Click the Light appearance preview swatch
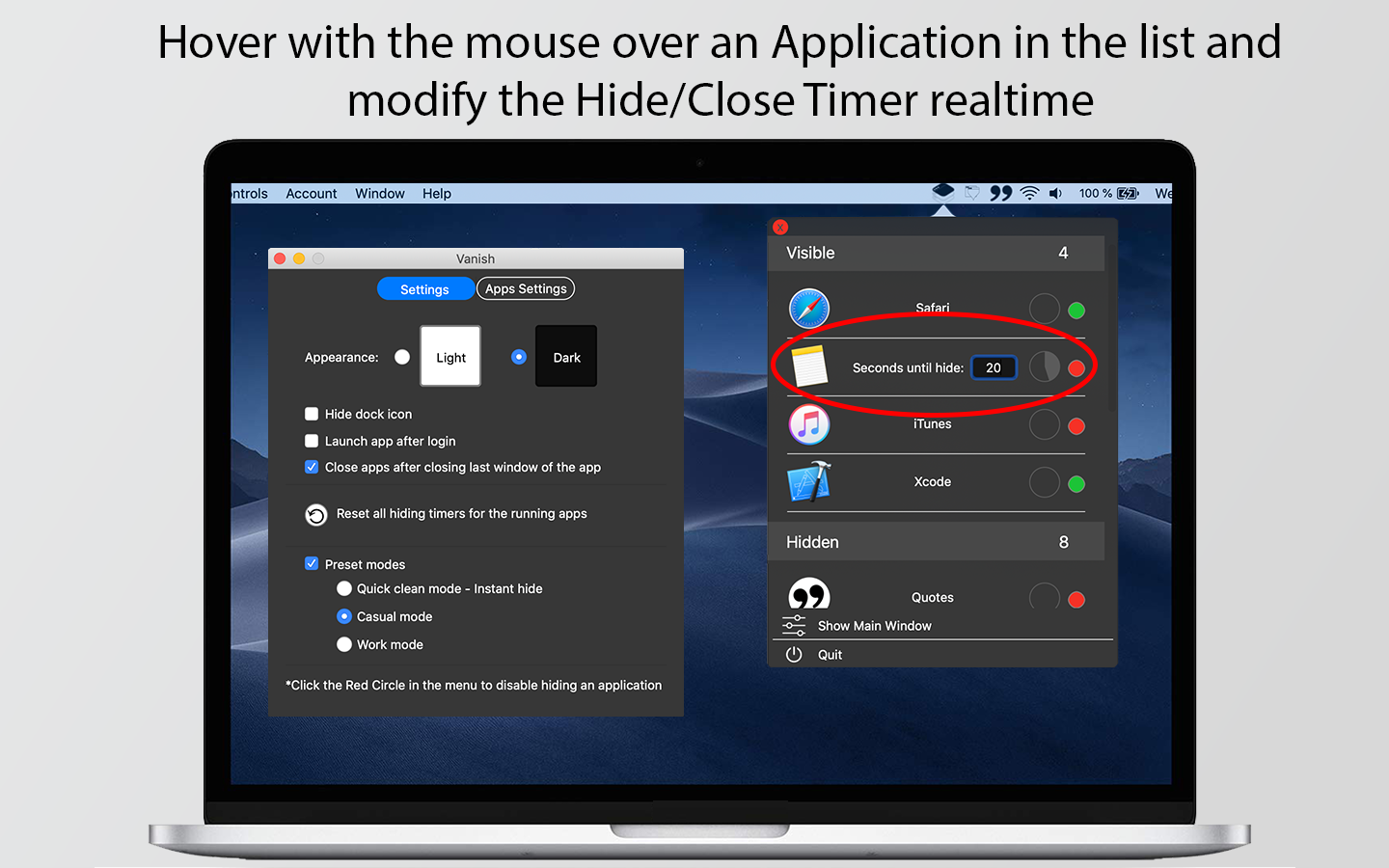The image size is (1389, 868). coord(450,356)
